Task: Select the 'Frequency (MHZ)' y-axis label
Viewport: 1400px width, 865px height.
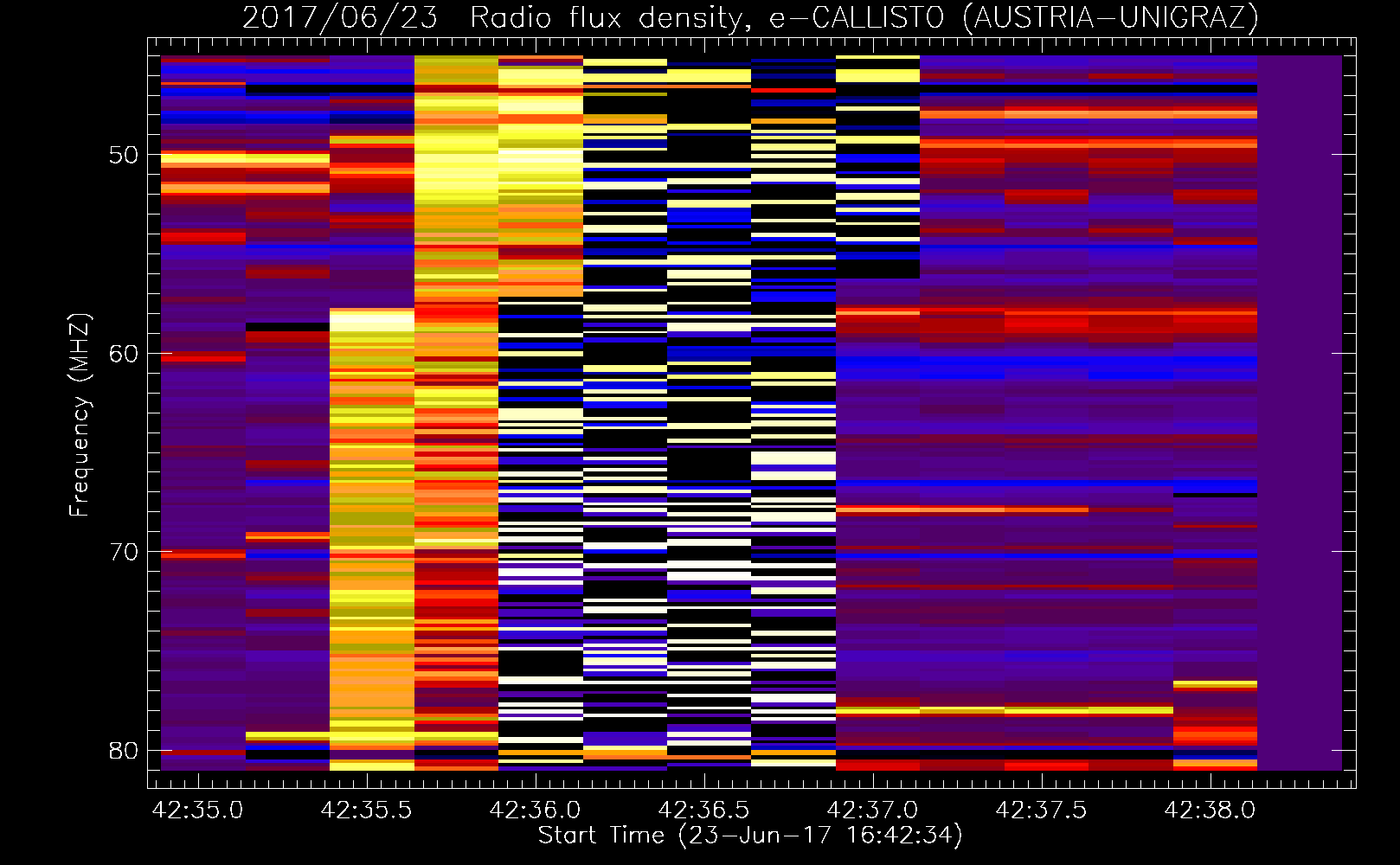Action: [80, 414]
